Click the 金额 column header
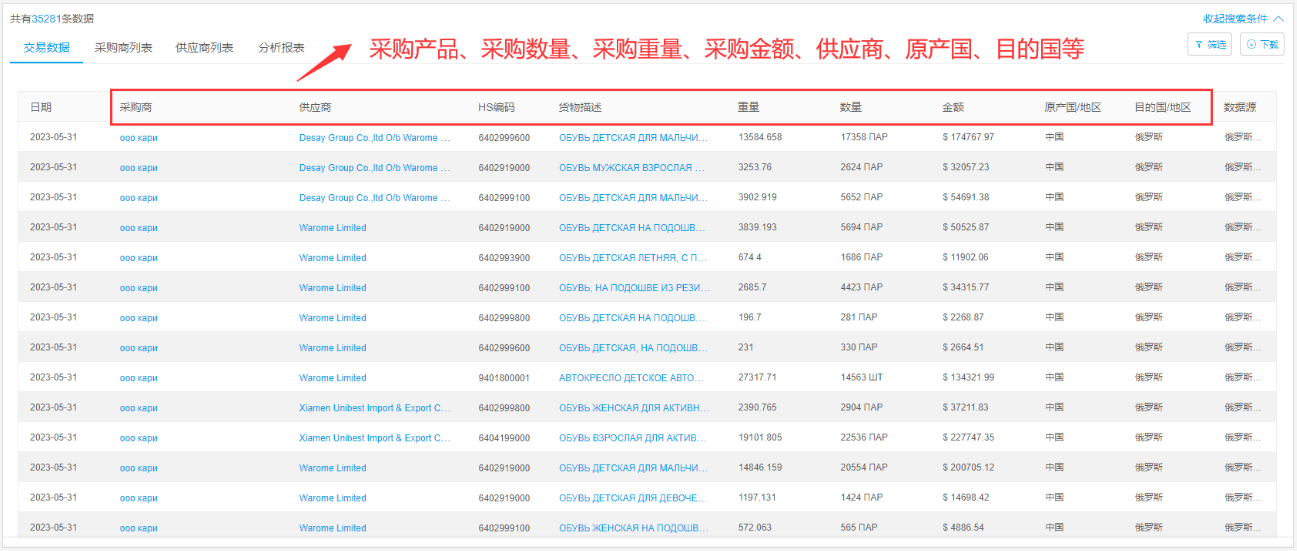1297x551 pixels. [x=952, y=107]
